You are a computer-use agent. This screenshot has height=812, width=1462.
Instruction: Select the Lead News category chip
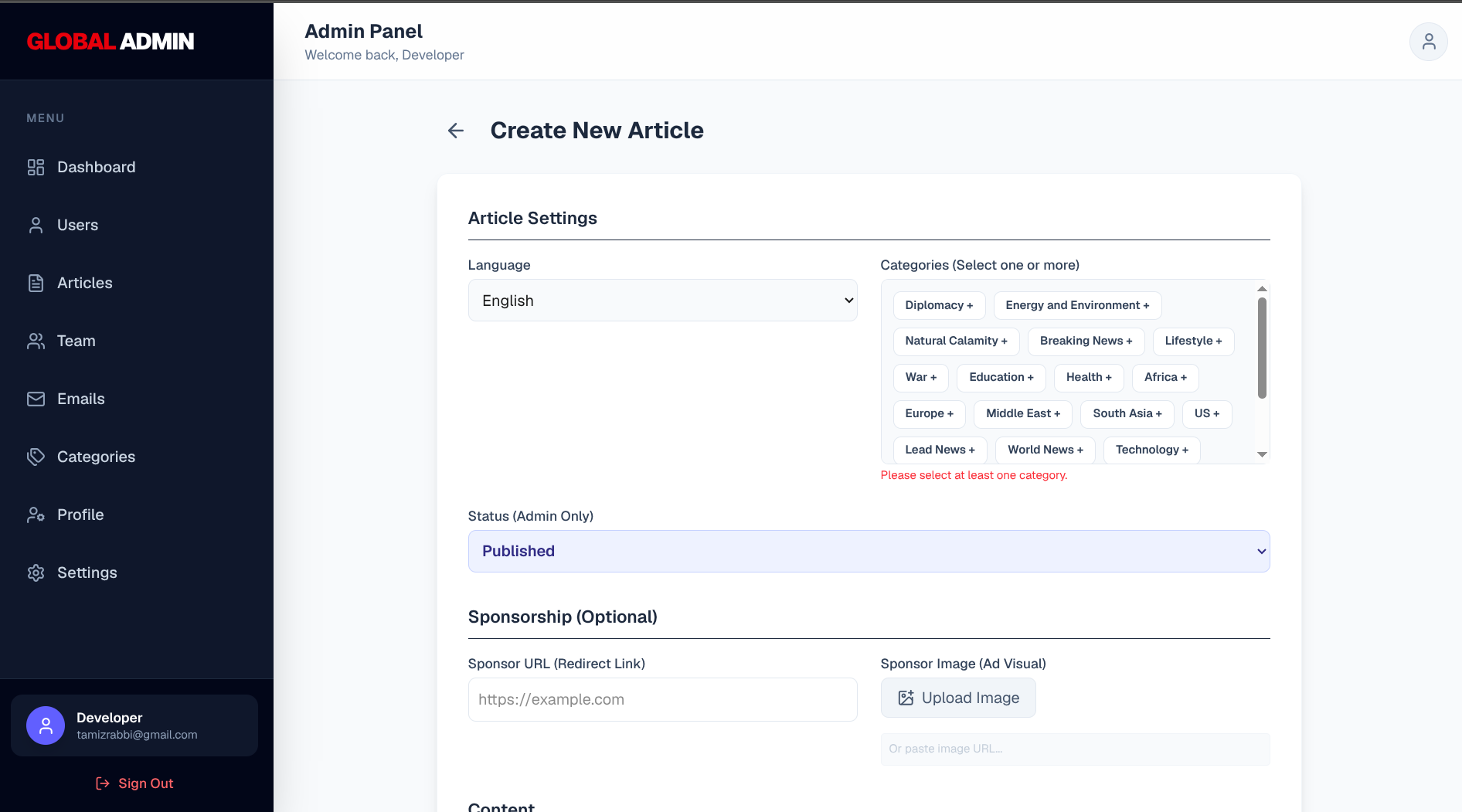click(940, 450)
